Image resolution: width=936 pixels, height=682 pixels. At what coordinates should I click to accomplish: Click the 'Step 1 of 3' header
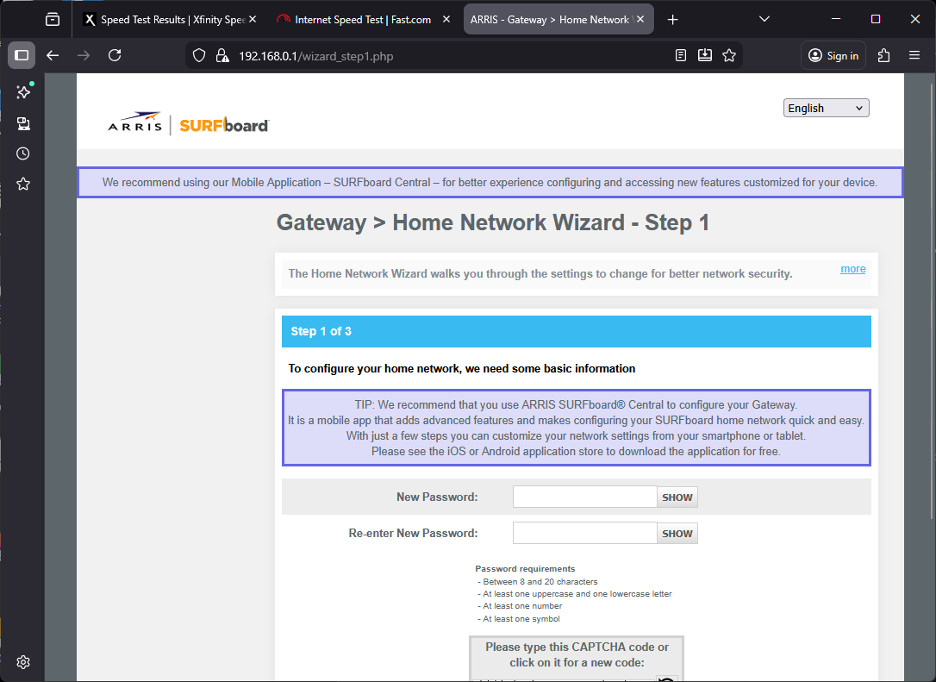[x=576, y=331]
